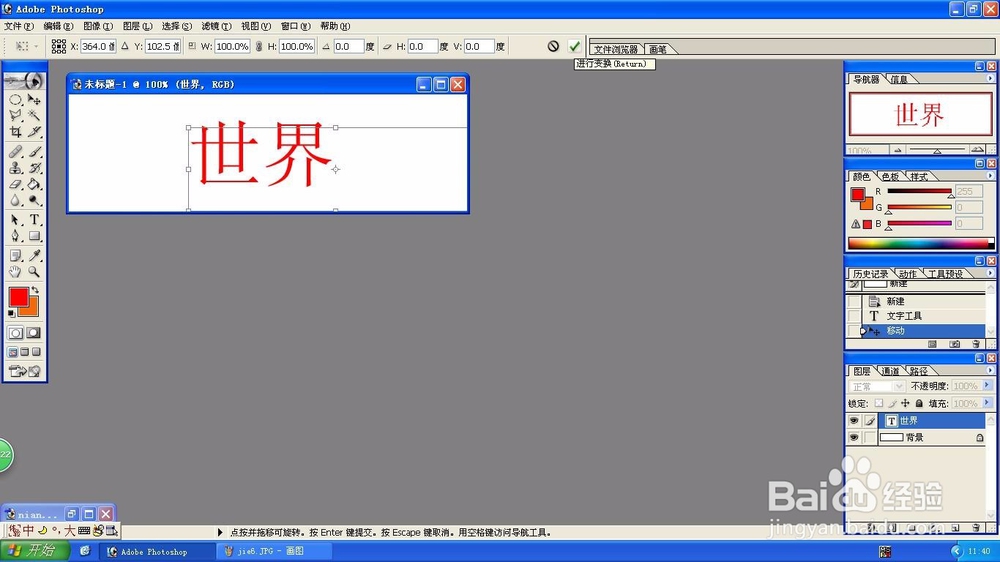Toggle maintain aspect ratio chain link
The width and height of the screenshot is (1000, 562).
[x=258, y=46]
